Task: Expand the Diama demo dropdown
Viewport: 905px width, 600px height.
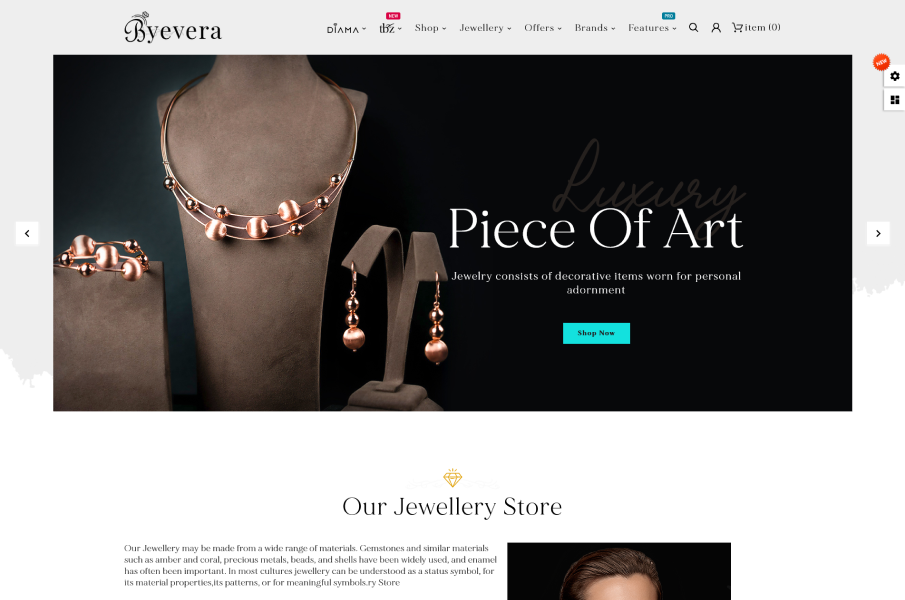Action: pyautogui.click(x=346, y=29)
